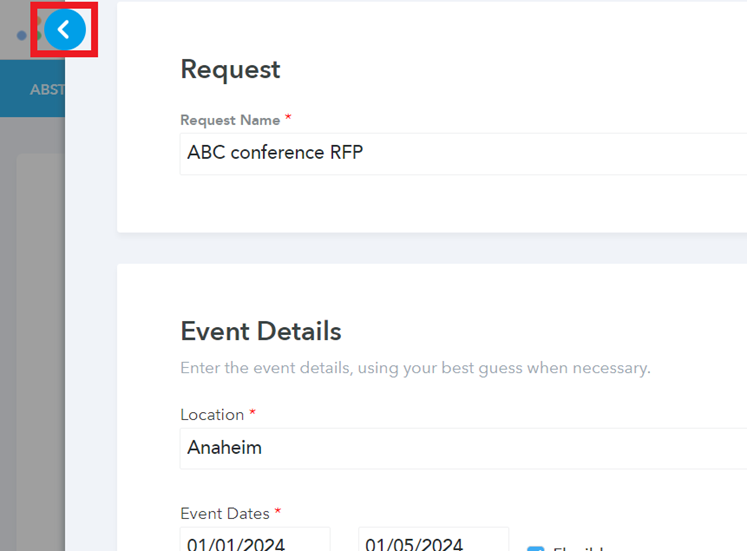Click the "Enter the event details" helper text
The image size is (747, 551).
[x=415, y=368]
